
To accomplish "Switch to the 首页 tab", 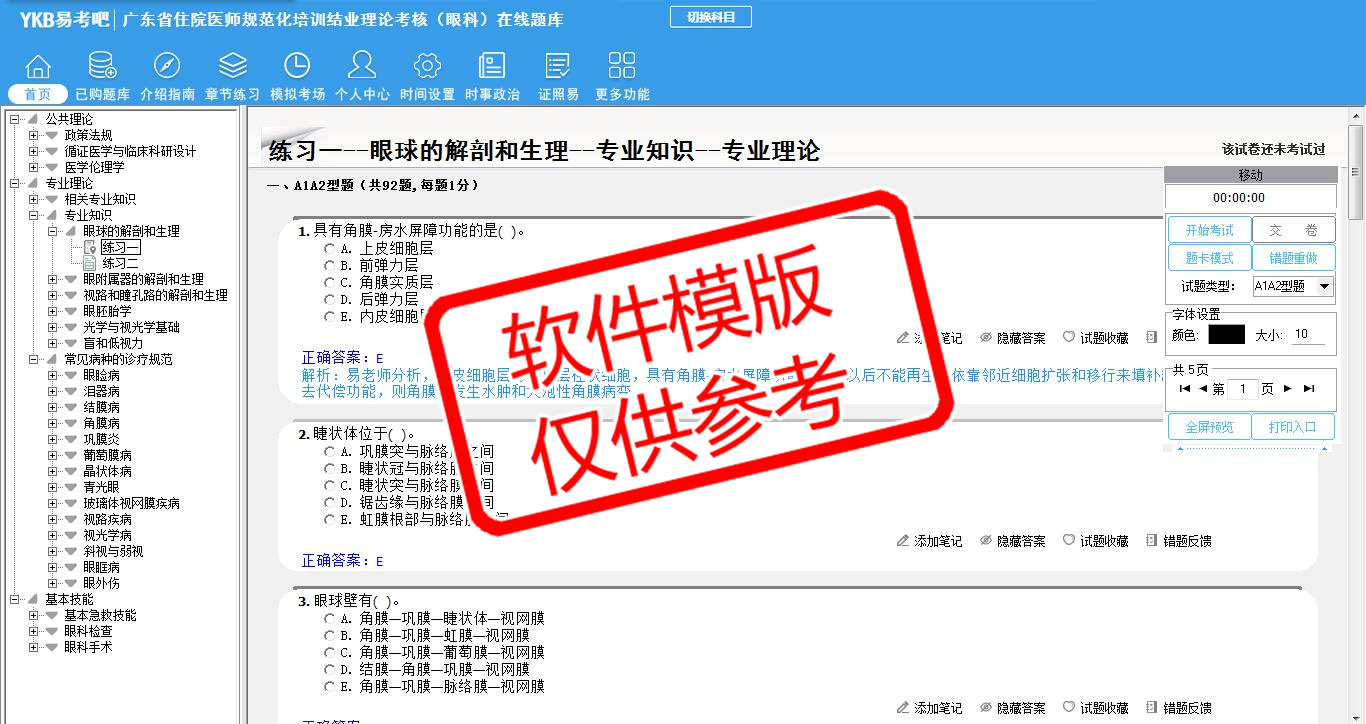I will pos(38,94).
